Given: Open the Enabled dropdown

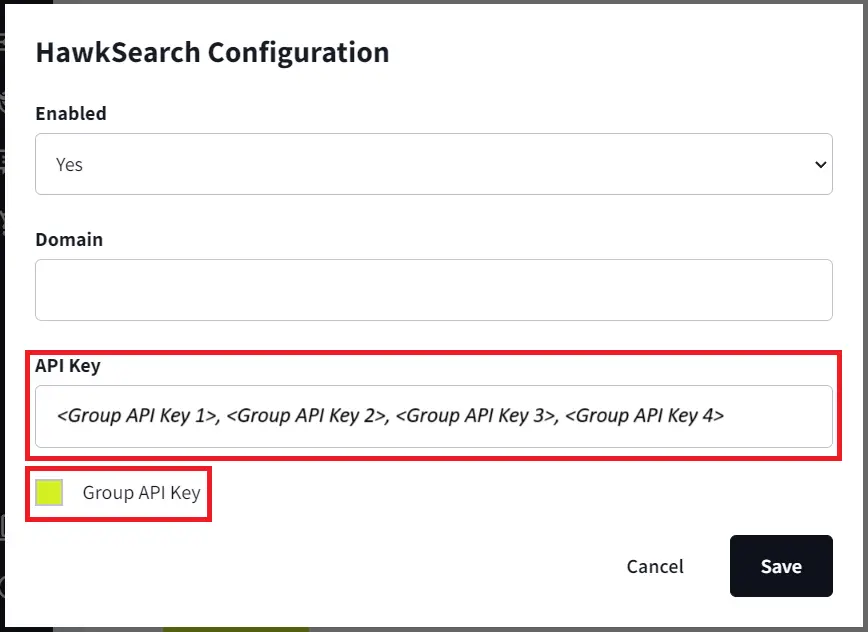Looking at the screenshot, I should pos(434,164).
